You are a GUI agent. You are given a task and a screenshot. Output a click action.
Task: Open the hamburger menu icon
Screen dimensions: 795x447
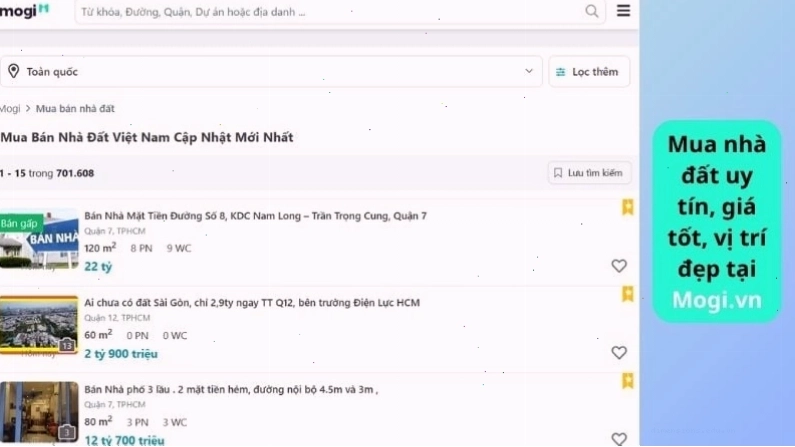(624, 11)
